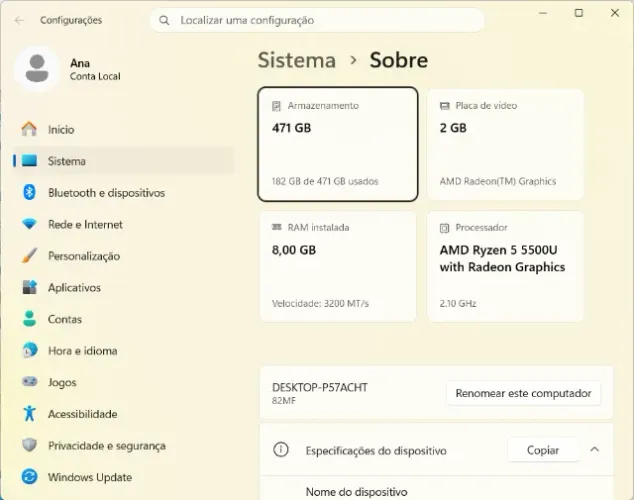Click the Rede e Internet Wi-Fi icon
This screenshot has height=500, width=634.
pyautogui.click(x=29, y=224)
